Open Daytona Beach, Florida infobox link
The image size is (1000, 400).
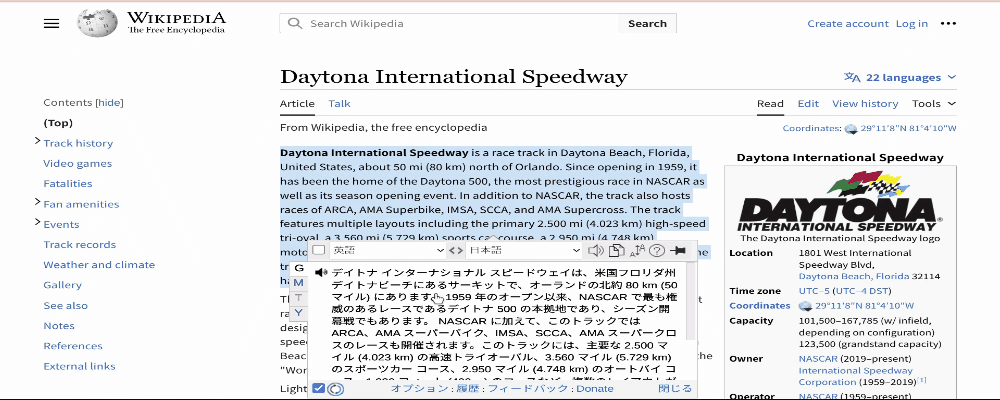854,276
